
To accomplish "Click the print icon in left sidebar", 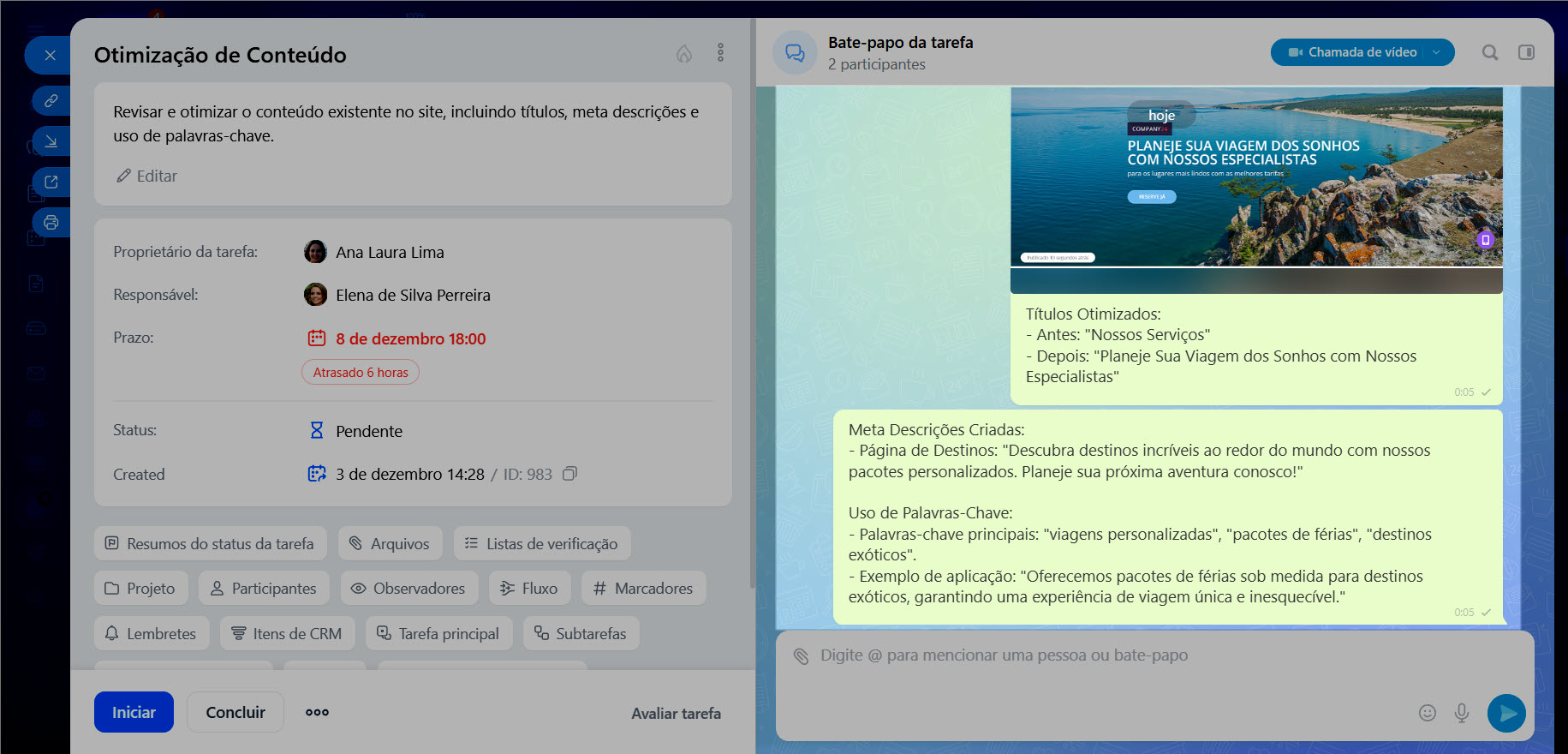I will pos(51,223).
